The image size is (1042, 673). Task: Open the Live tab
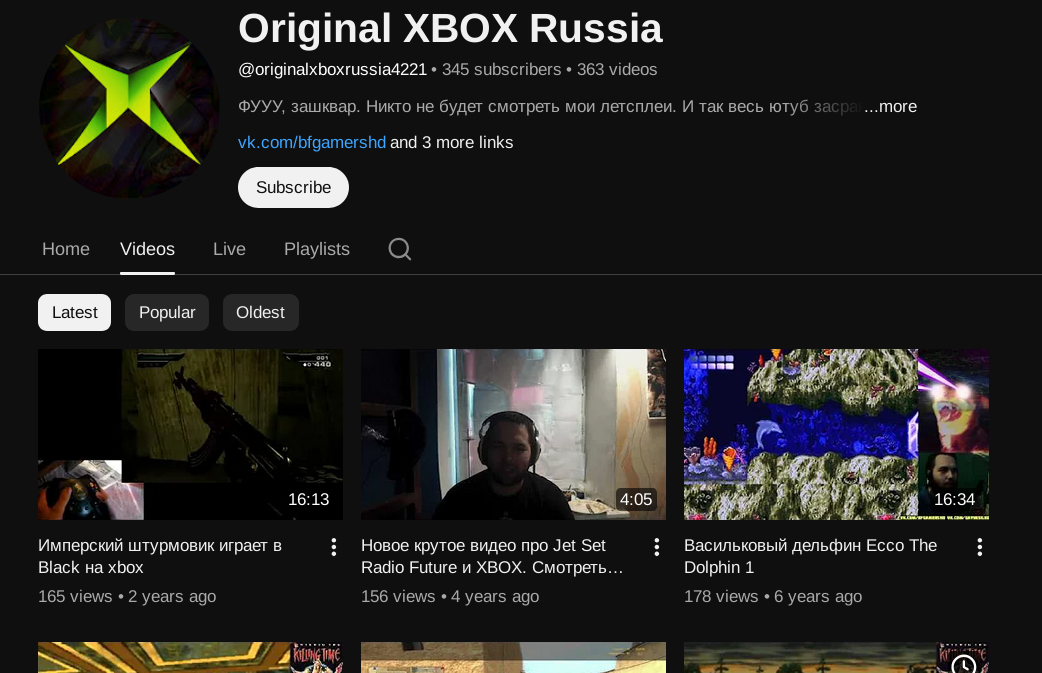click(x=229, y=249)
